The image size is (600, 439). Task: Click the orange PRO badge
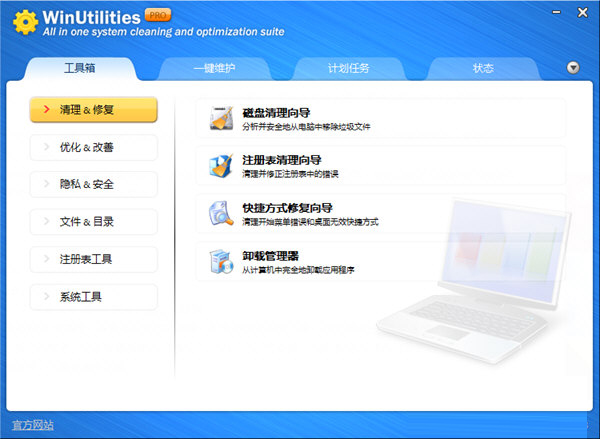point(158,15)
